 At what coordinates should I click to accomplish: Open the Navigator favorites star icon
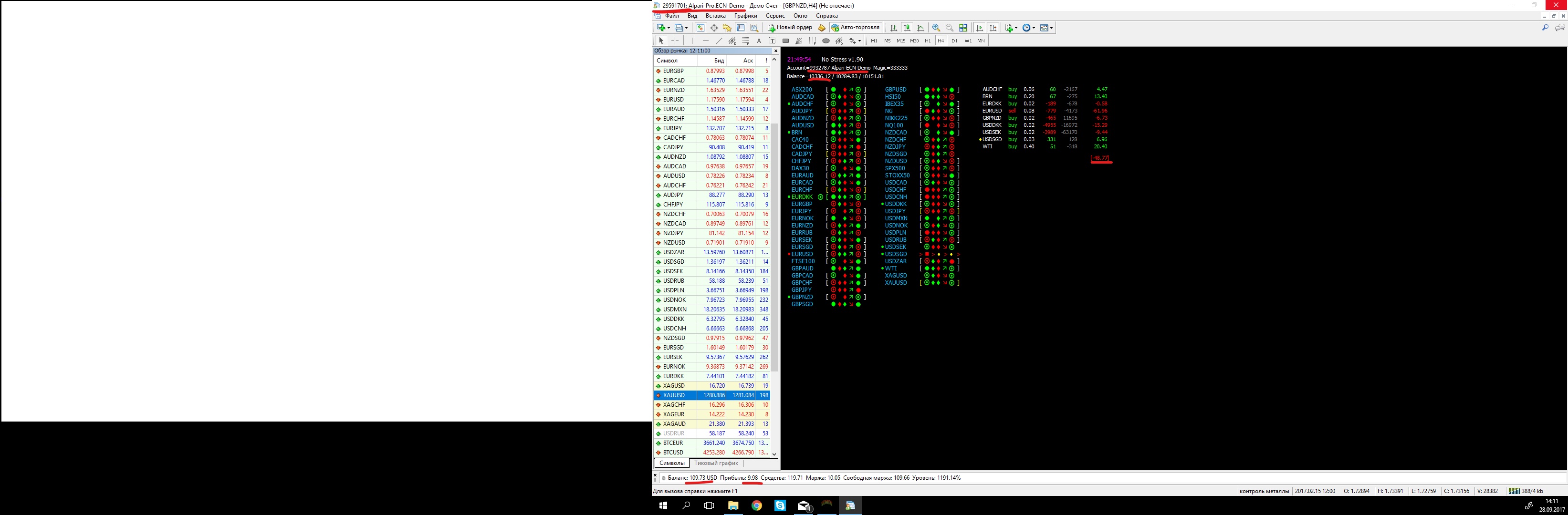coord(727,28)
